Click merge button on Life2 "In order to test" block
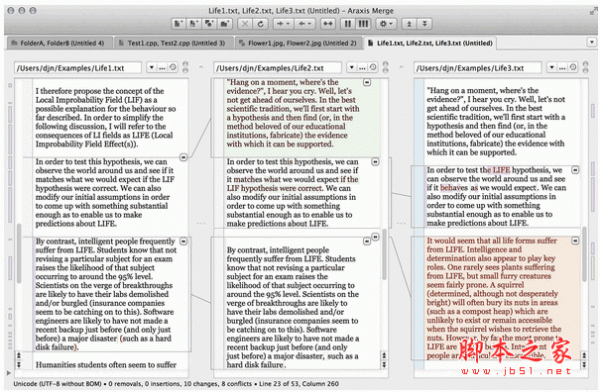 pos(375,162)
